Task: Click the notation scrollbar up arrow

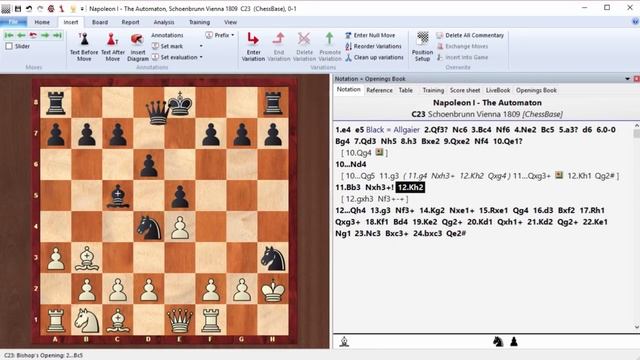Action: (x=636, y=126)
